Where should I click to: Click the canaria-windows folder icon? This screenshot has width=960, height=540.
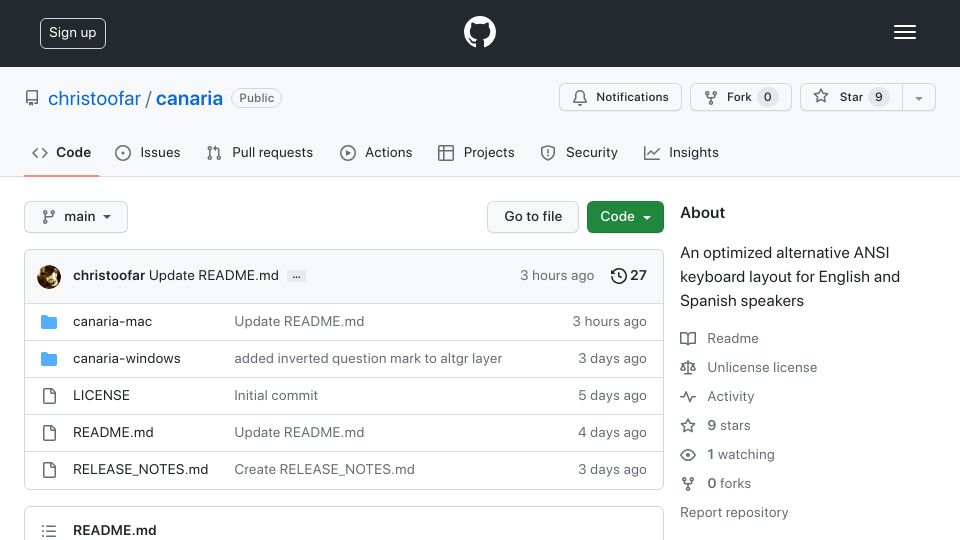click(49, 359)
